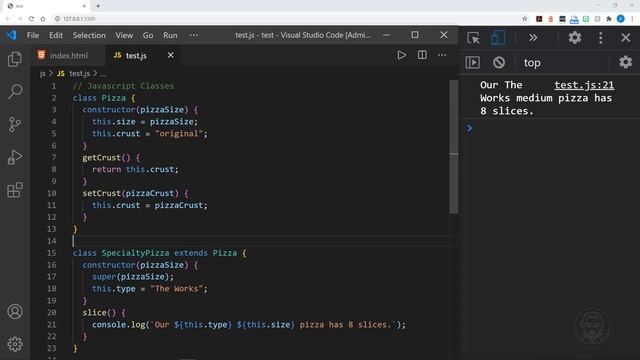Click the setCrust method name
The height and width of the screenshot is (360, 640).
coord(102,193)
